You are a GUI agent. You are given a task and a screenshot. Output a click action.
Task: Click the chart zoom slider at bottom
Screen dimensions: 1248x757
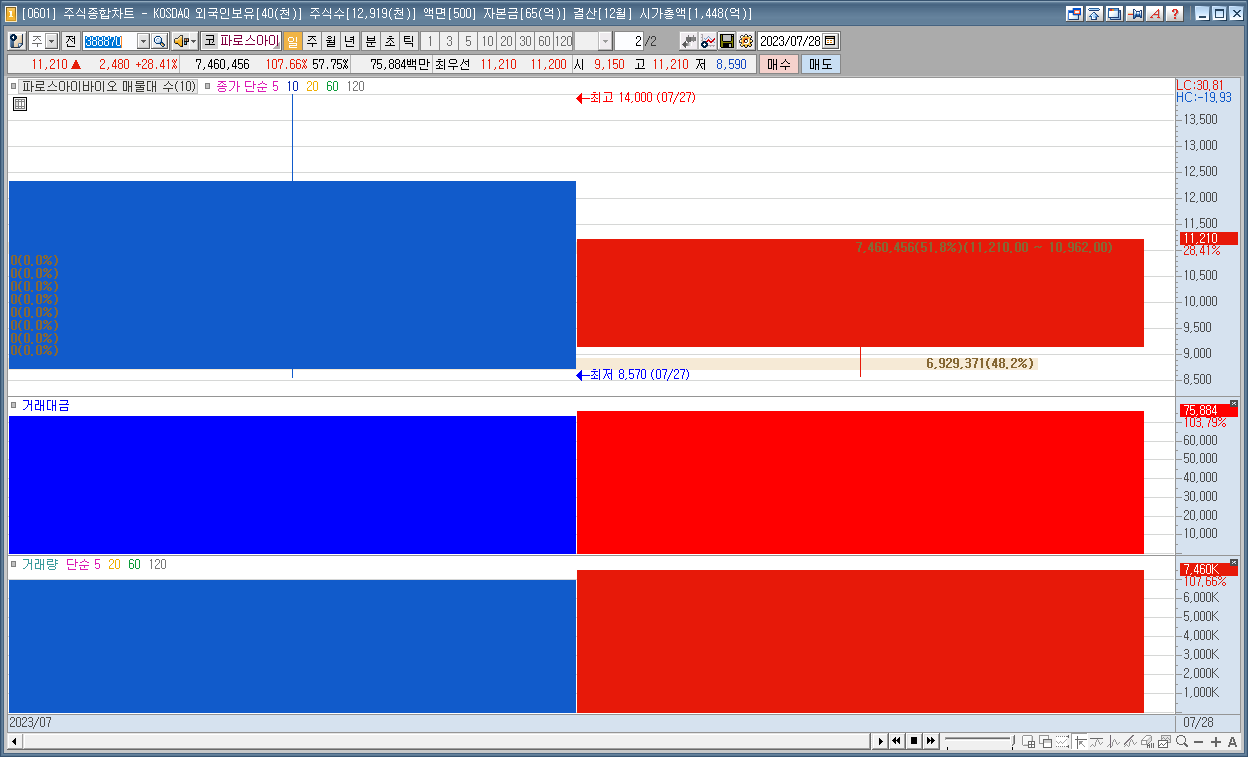point(978,741)
